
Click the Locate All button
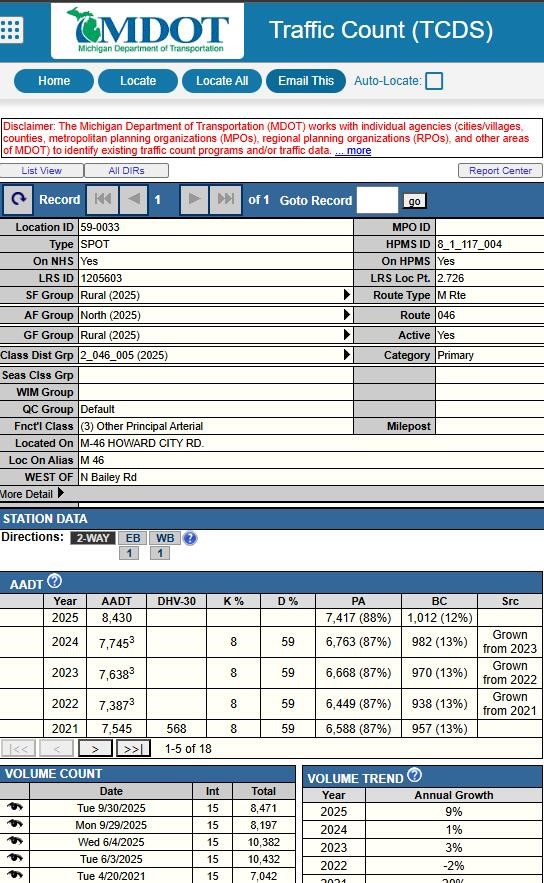tap(222, 81)
